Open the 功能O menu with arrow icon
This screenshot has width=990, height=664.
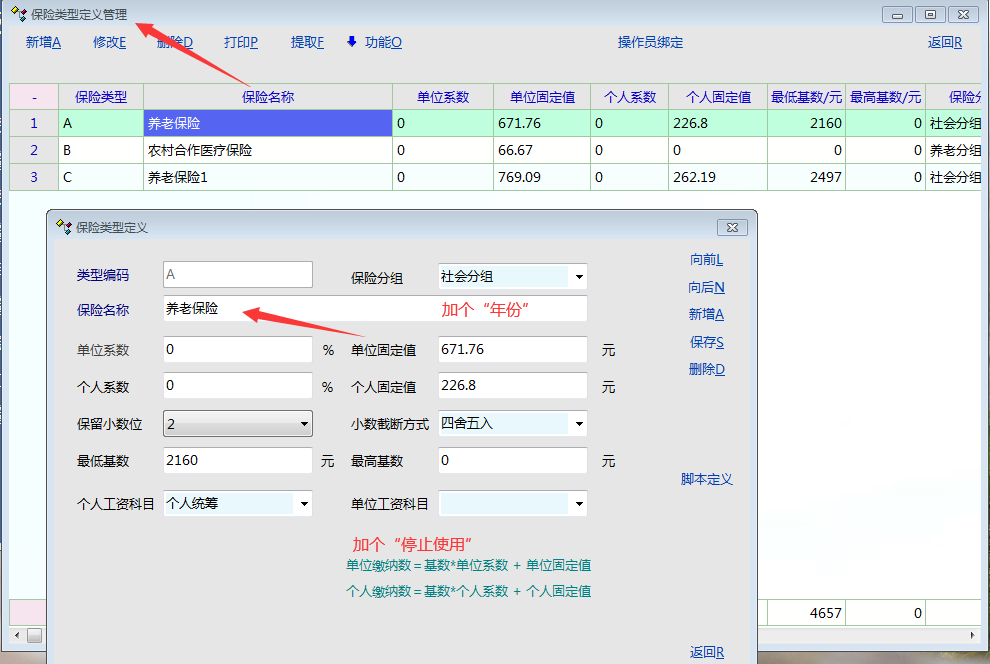tap(374, 42)
